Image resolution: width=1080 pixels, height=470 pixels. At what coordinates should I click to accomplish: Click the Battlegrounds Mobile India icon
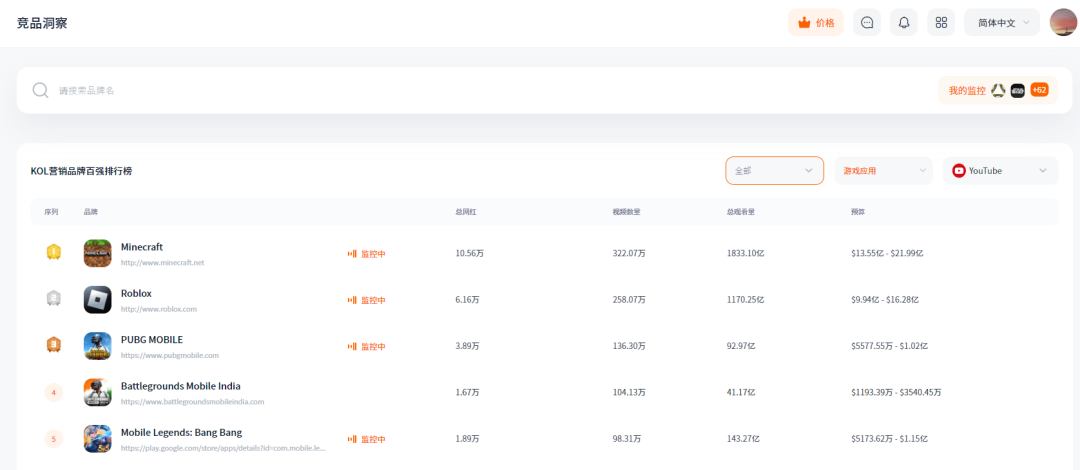pos(97,392)
